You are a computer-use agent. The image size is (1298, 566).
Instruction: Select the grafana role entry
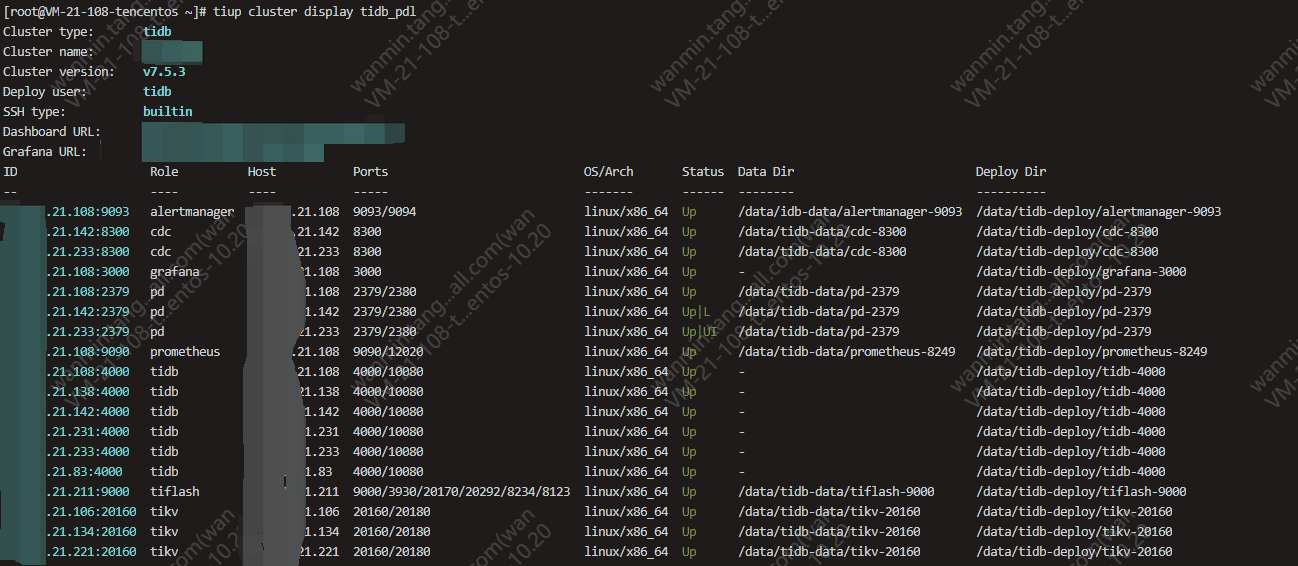tap(175, 272)
